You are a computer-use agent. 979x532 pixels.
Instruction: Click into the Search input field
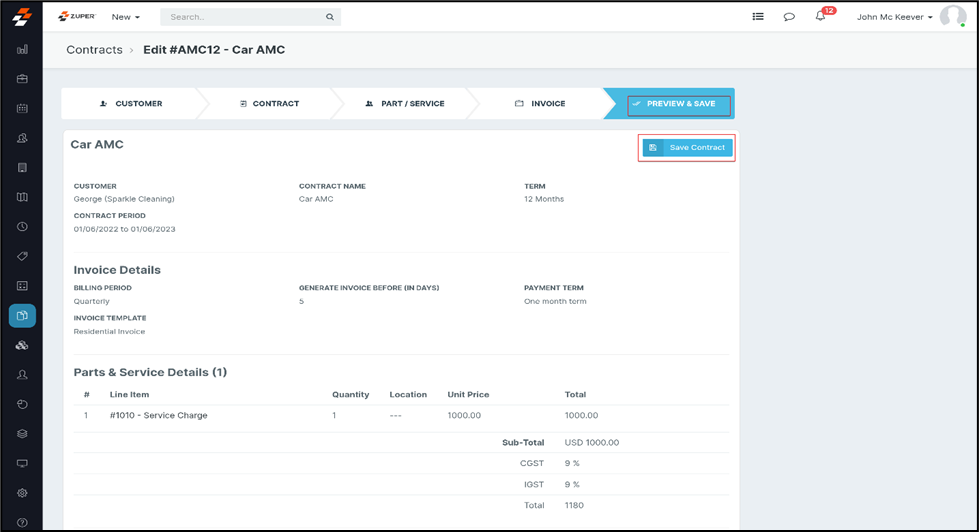coord(245,17)
